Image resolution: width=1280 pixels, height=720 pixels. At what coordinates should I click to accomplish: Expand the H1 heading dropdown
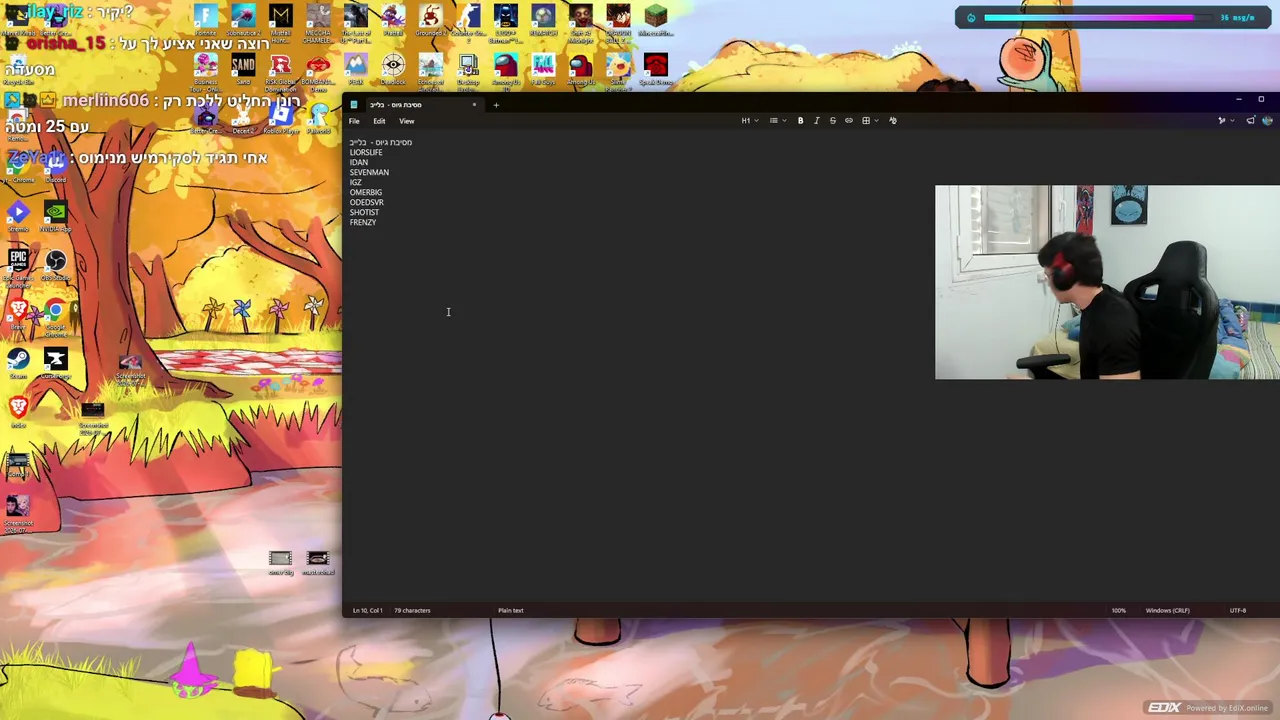click(x=750, y=121)
